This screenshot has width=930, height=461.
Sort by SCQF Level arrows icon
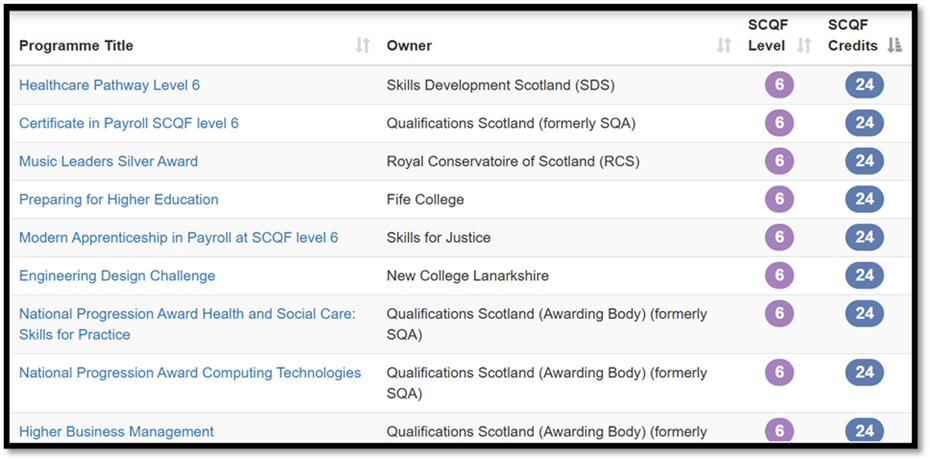tap(804, 46)
